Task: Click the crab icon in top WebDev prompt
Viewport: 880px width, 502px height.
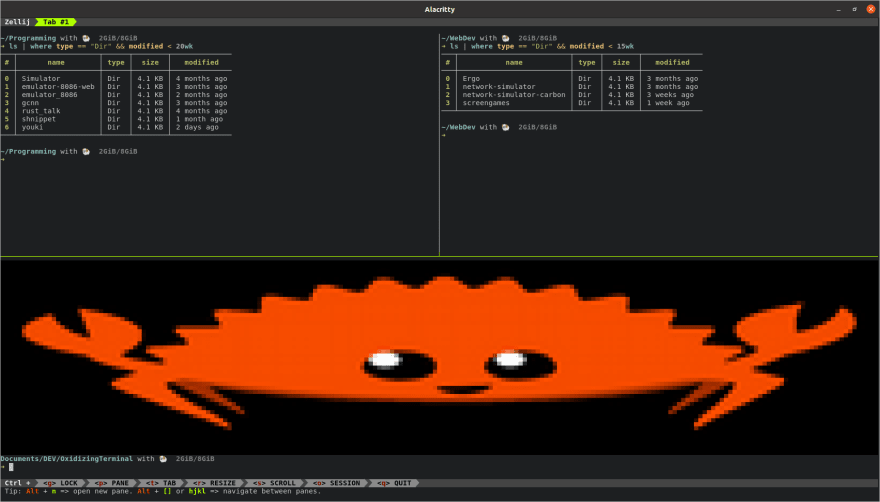Action: click(x=506, y=38)
